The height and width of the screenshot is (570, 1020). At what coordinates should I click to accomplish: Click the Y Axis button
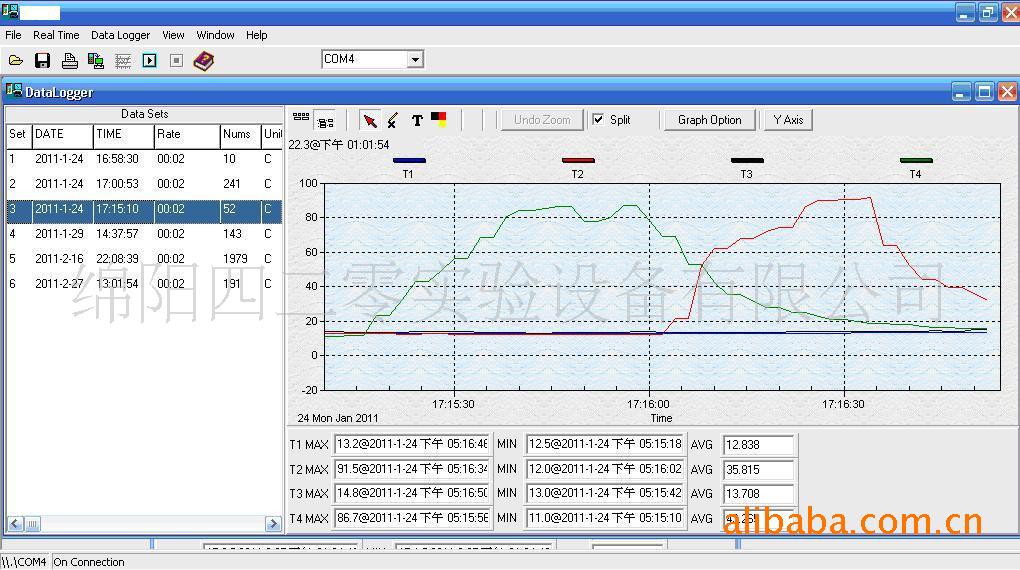[x=788, y=120]
